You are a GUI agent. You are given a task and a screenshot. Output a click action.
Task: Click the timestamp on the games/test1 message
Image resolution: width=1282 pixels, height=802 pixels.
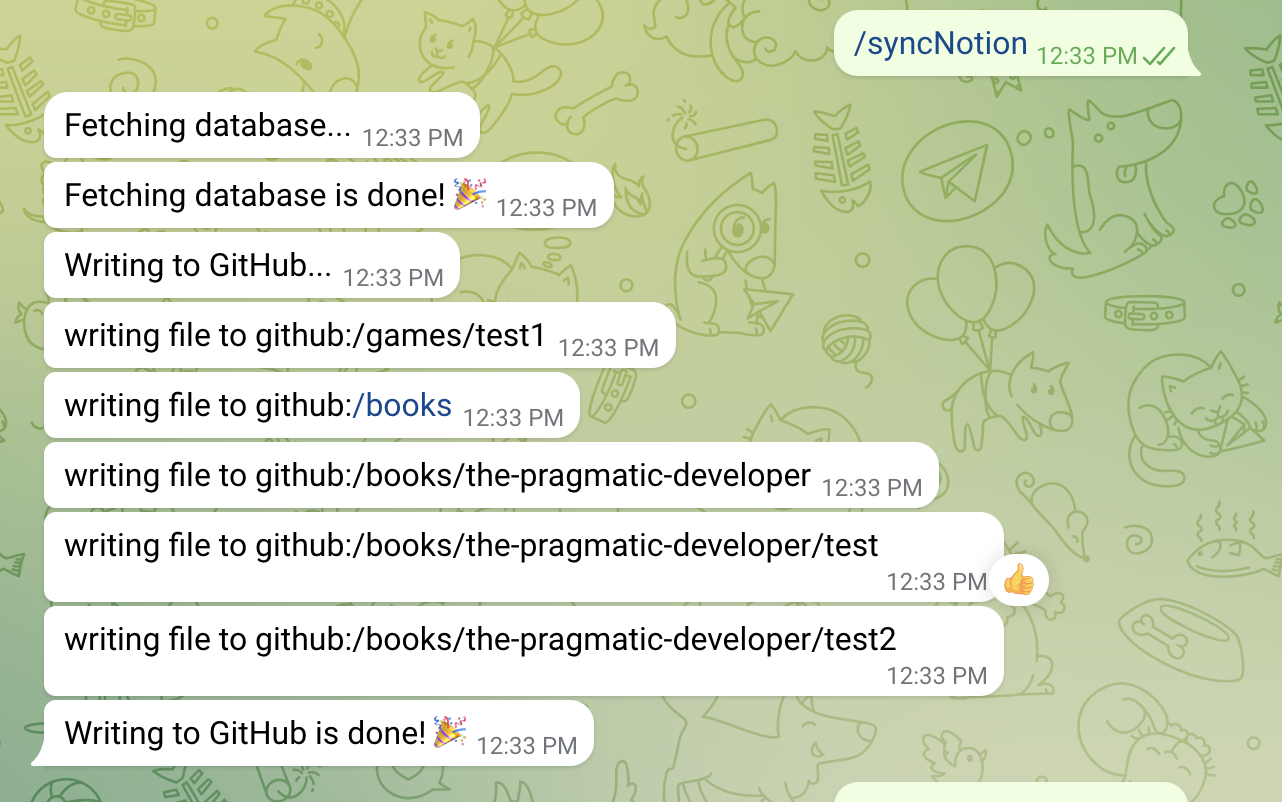(608, 348)
